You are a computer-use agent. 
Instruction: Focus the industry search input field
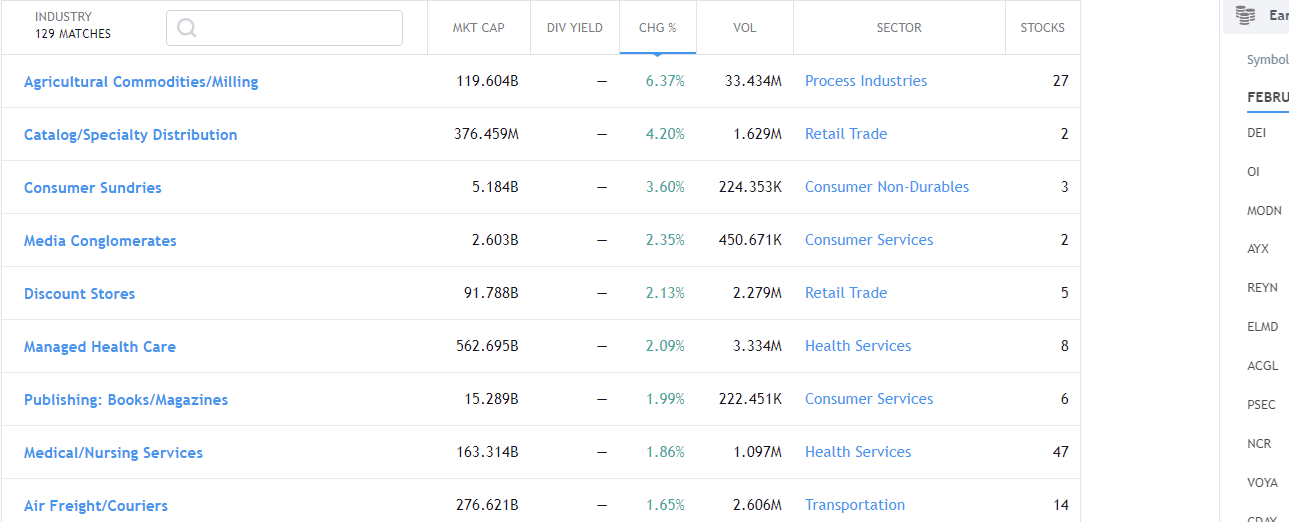pyautogui.click(x=284, y=28)
